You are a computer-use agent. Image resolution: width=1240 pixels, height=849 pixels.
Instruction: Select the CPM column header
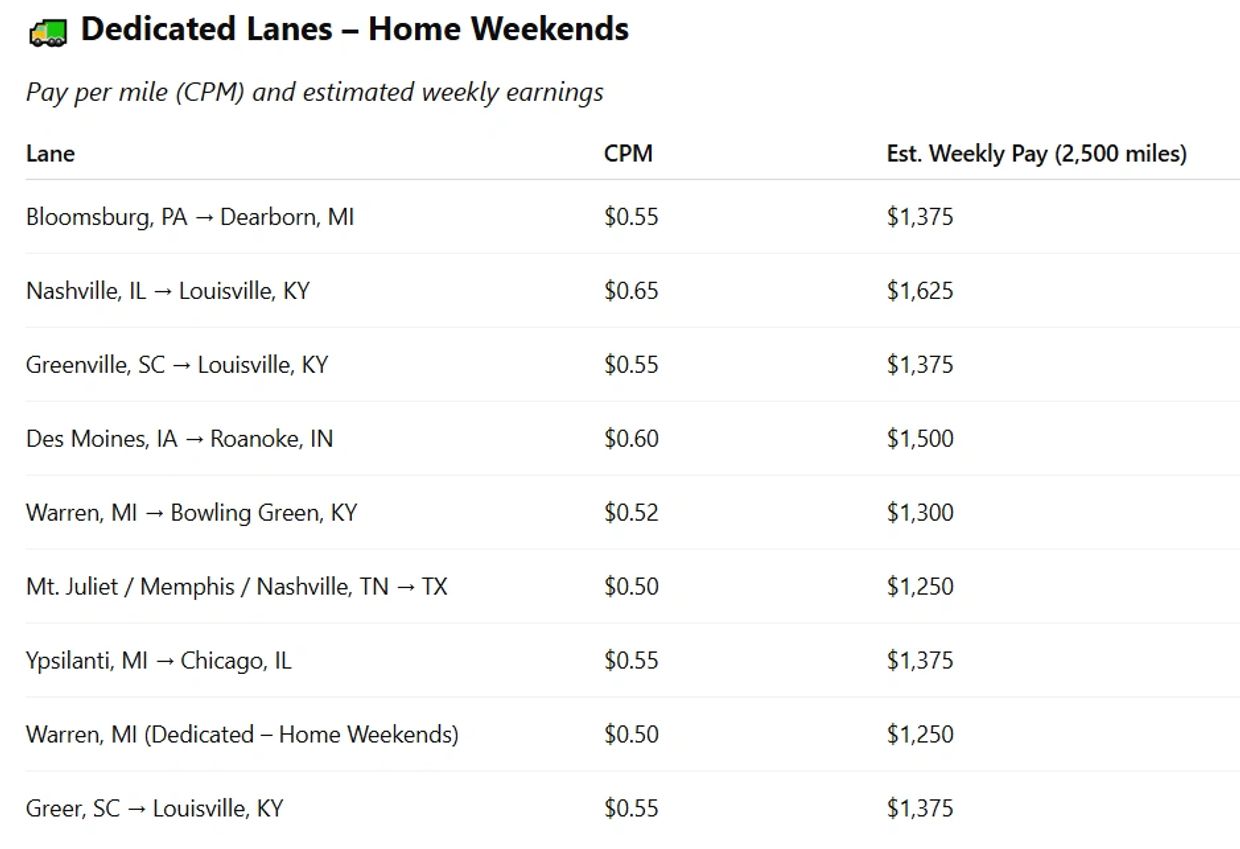(x=628, y=154)
